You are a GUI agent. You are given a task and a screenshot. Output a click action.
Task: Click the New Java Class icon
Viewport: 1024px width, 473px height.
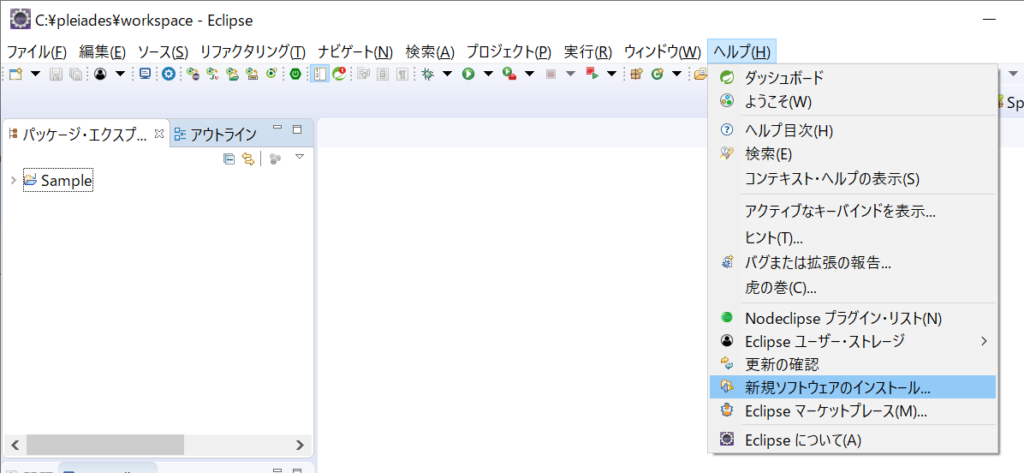(656, 74)
